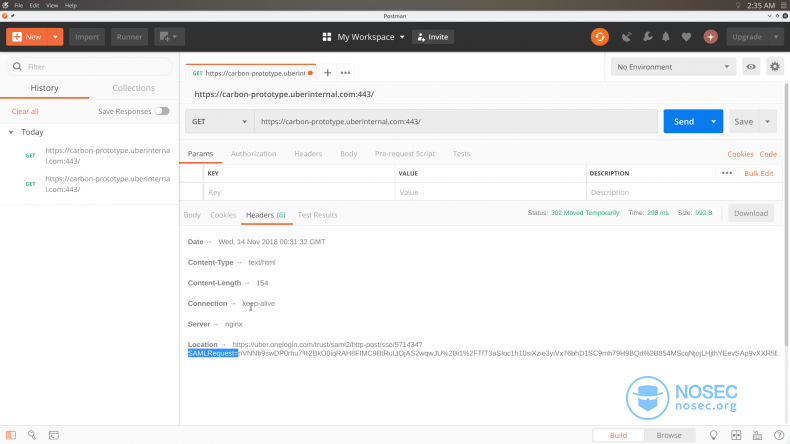Open the No Environment dropdown
This screenshot has height=444, width=790.
point(673,67)
